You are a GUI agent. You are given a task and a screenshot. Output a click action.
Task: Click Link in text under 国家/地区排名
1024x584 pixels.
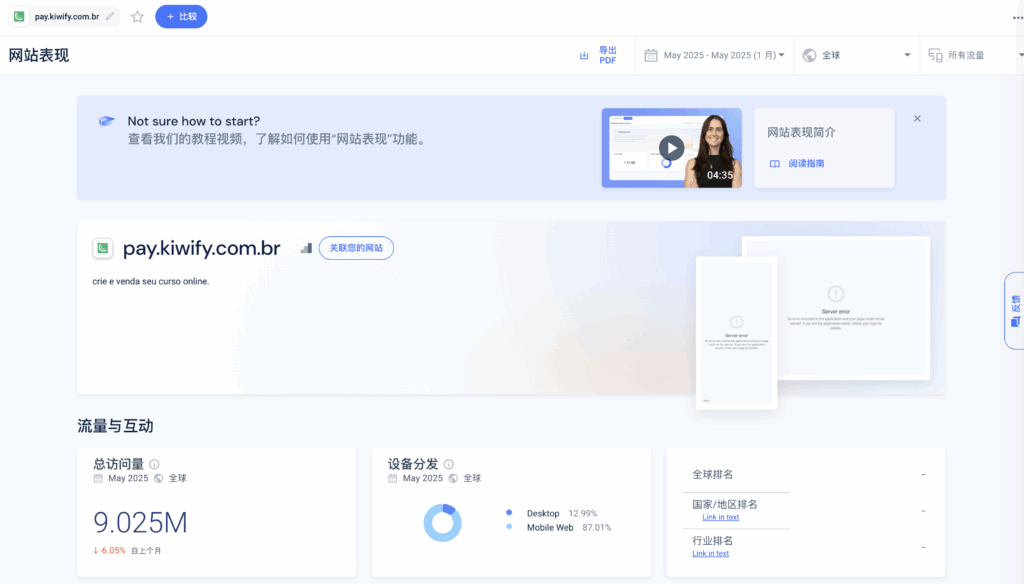(720, 517)
